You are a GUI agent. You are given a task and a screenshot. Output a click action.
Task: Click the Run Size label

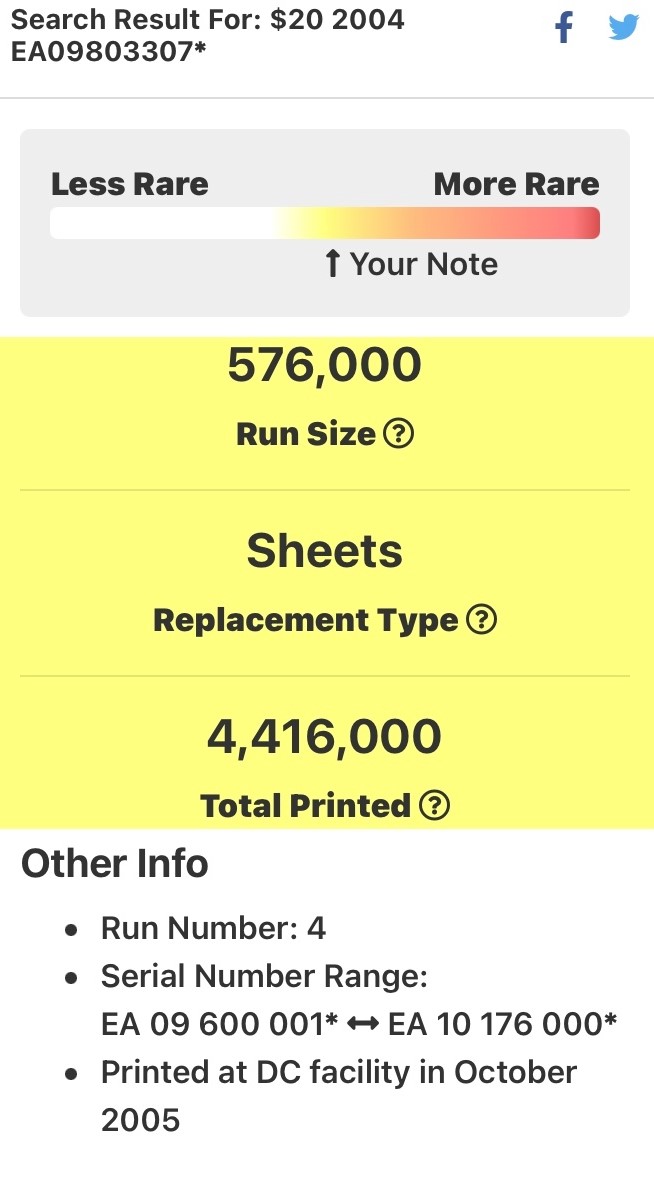(306, 434)
